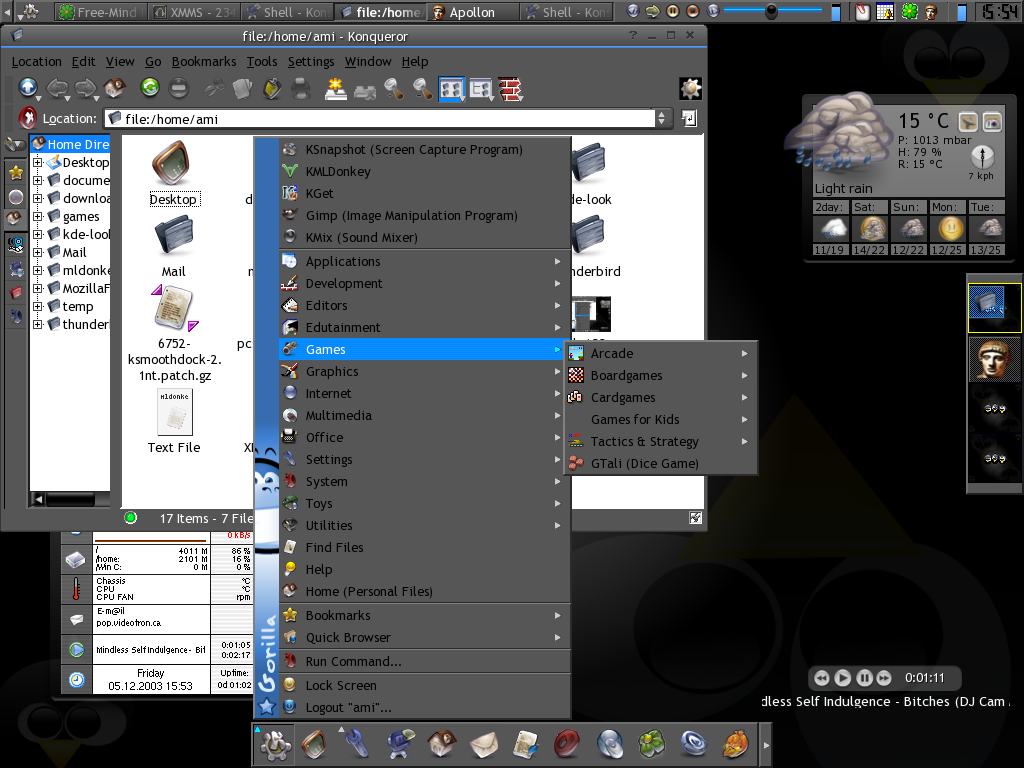Click the animated gear icon in Konqueror

[x=690, y=88]
